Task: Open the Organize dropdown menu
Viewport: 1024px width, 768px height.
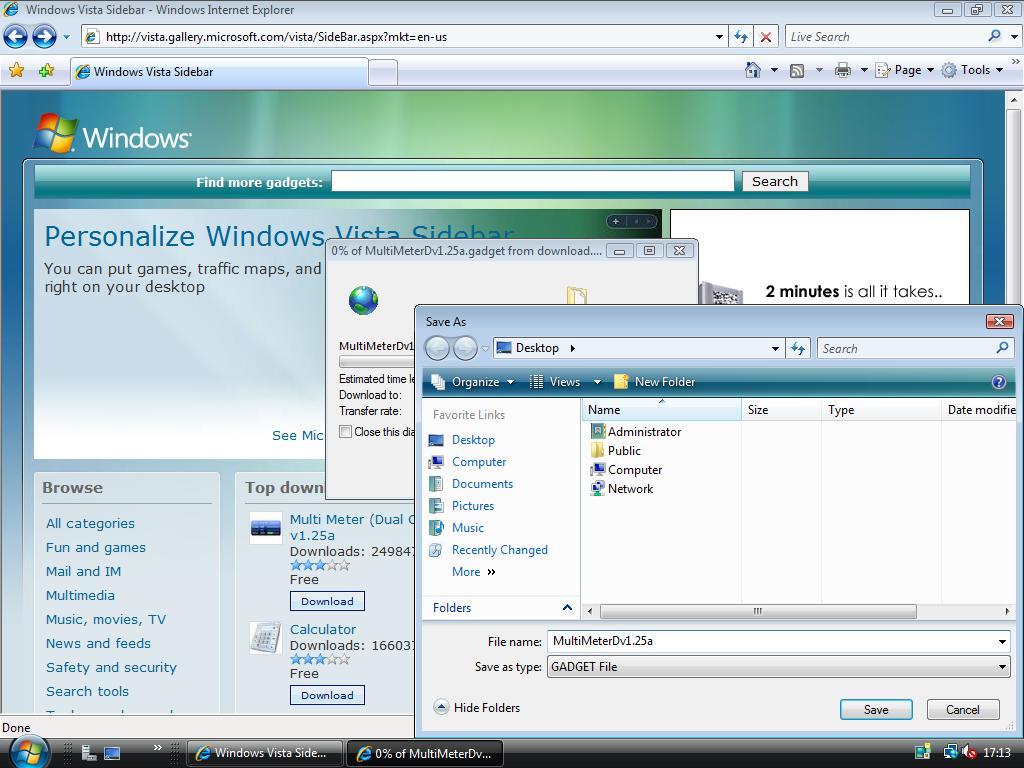Action: click(x=473, y=381)
